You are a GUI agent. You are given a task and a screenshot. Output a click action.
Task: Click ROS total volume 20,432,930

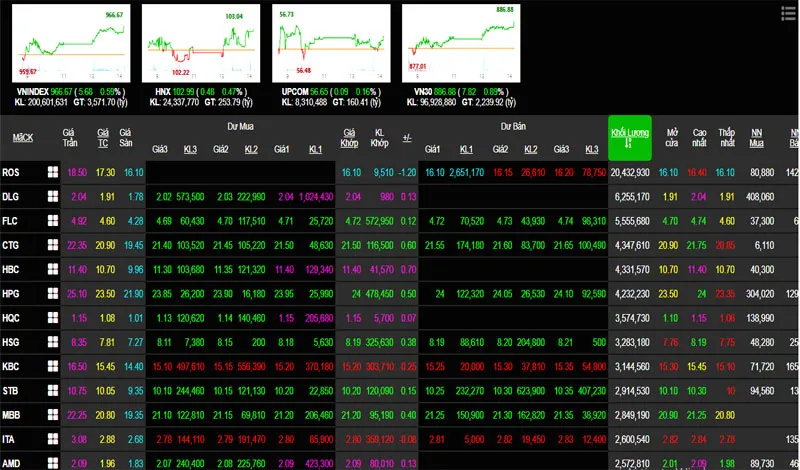click(632, 172)
